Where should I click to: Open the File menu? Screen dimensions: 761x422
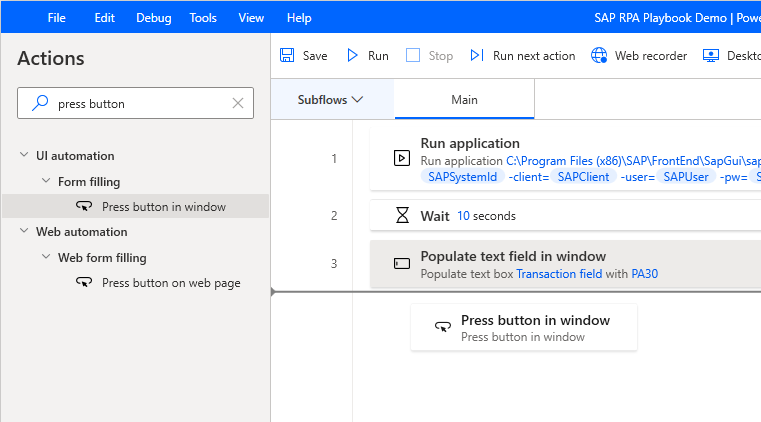click(56, 18)
